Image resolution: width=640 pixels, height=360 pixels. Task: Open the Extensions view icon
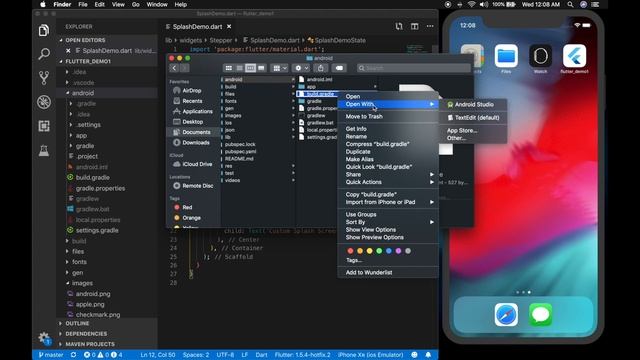pyautogui.click(x=44, y=126)
